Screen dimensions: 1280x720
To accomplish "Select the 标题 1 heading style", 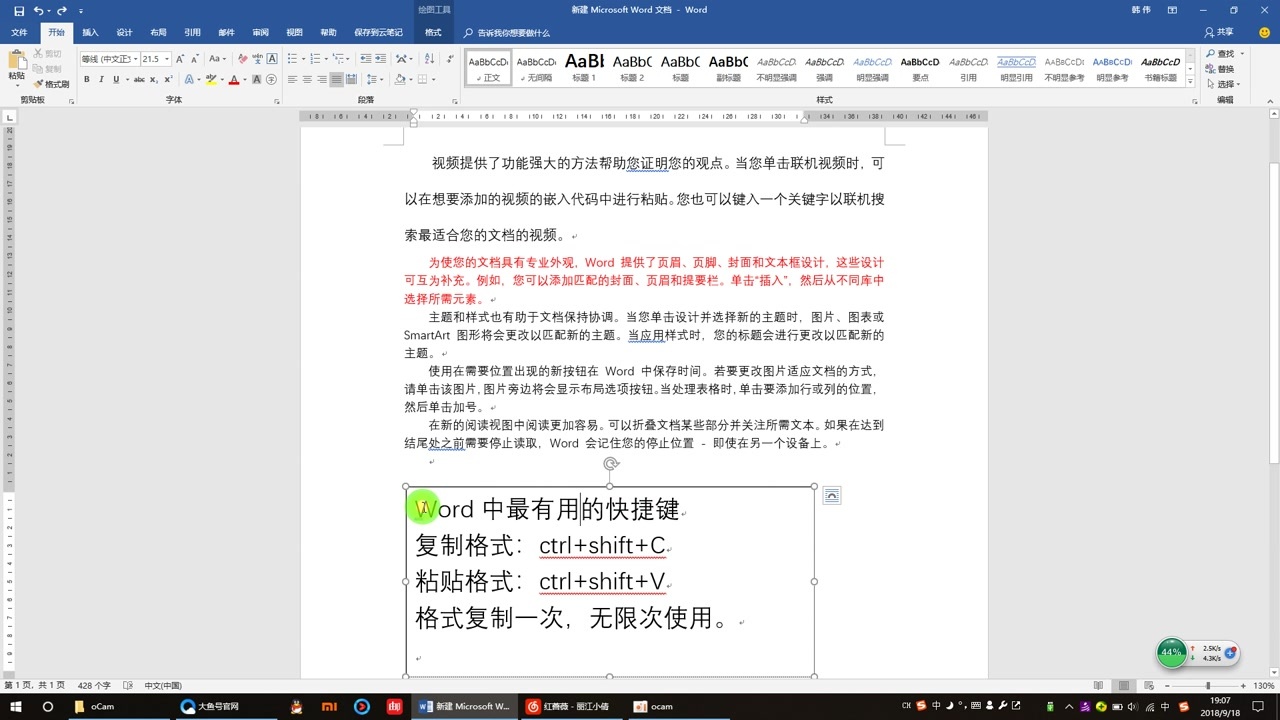I will pyautogui.click(x=584, y=67).
